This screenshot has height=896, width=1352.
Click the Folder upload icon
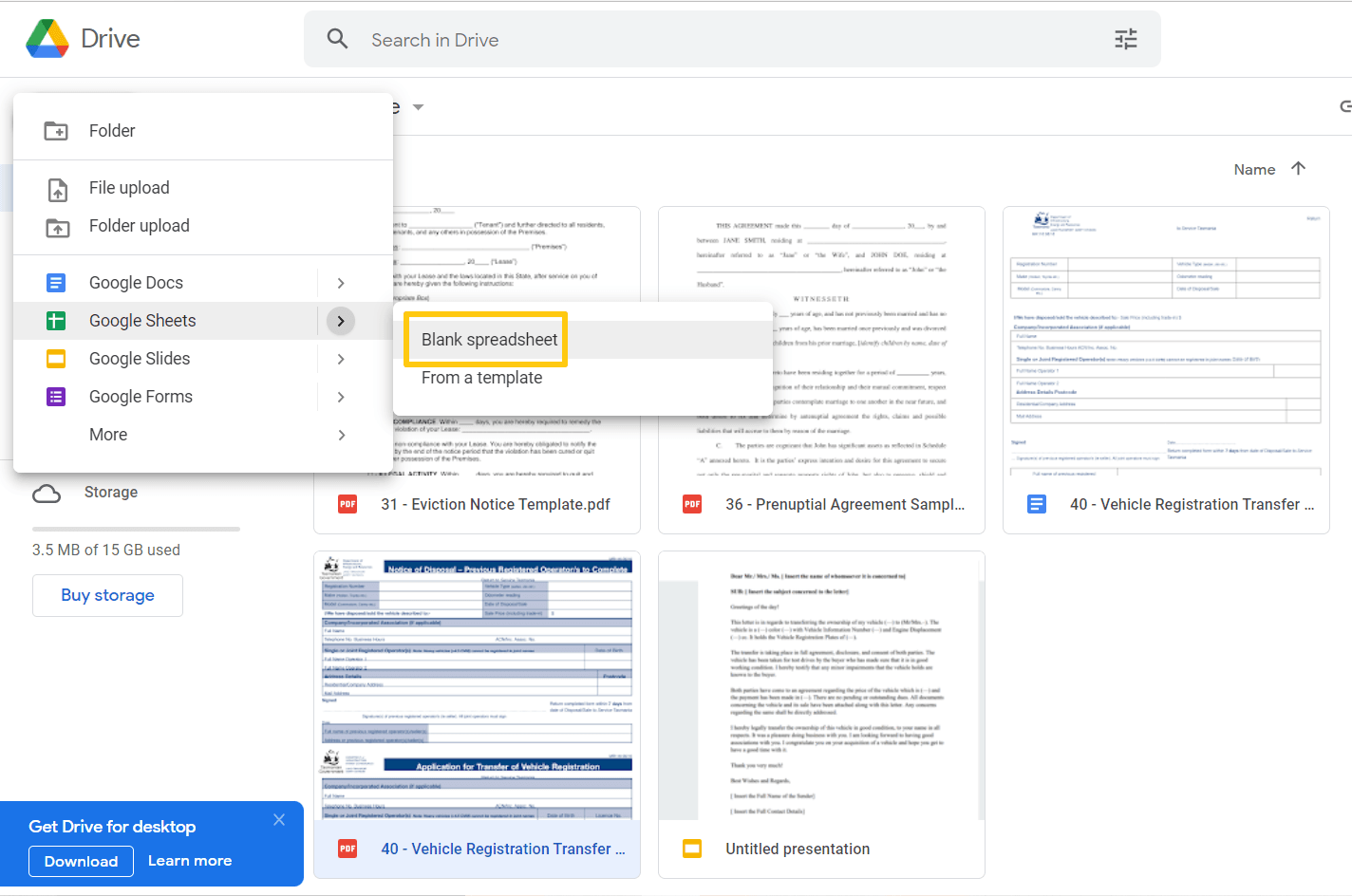tap(58, 227)
